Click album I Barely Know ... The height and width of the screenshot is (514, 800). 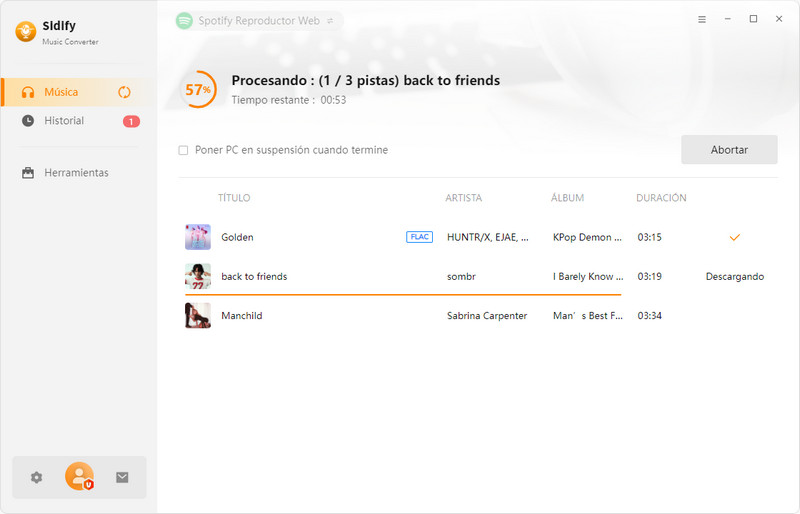point(588,277)
